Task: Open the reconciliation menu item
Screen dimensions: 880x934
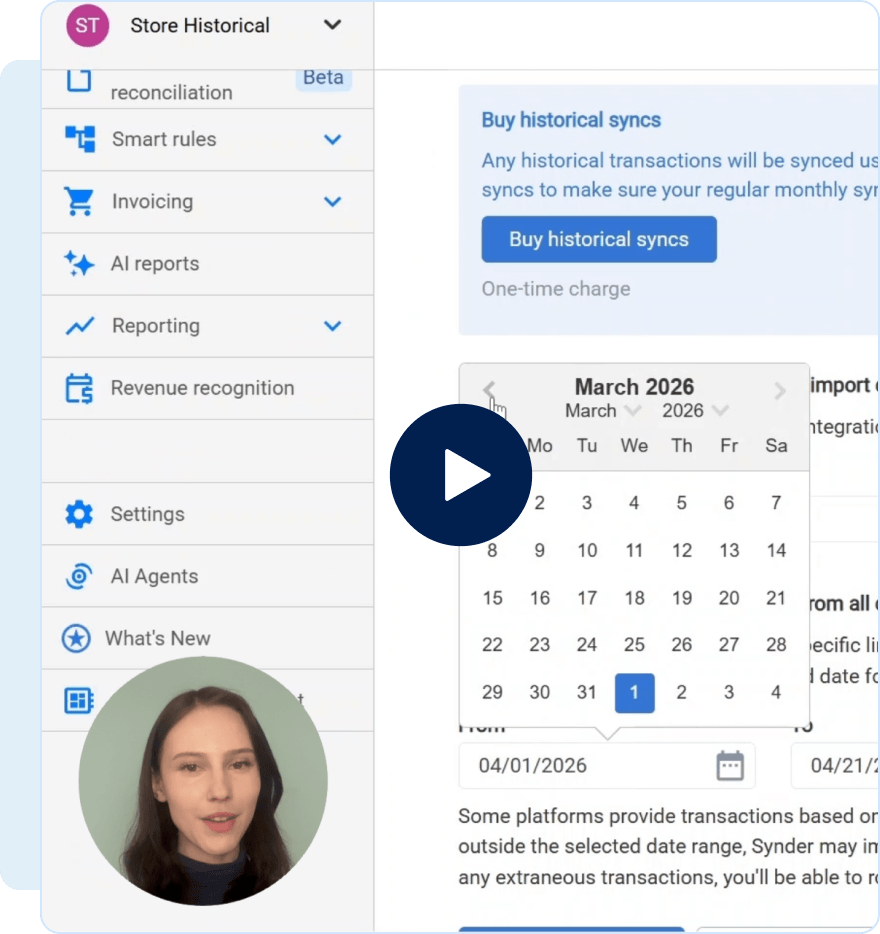Action: tap(171, 92)
